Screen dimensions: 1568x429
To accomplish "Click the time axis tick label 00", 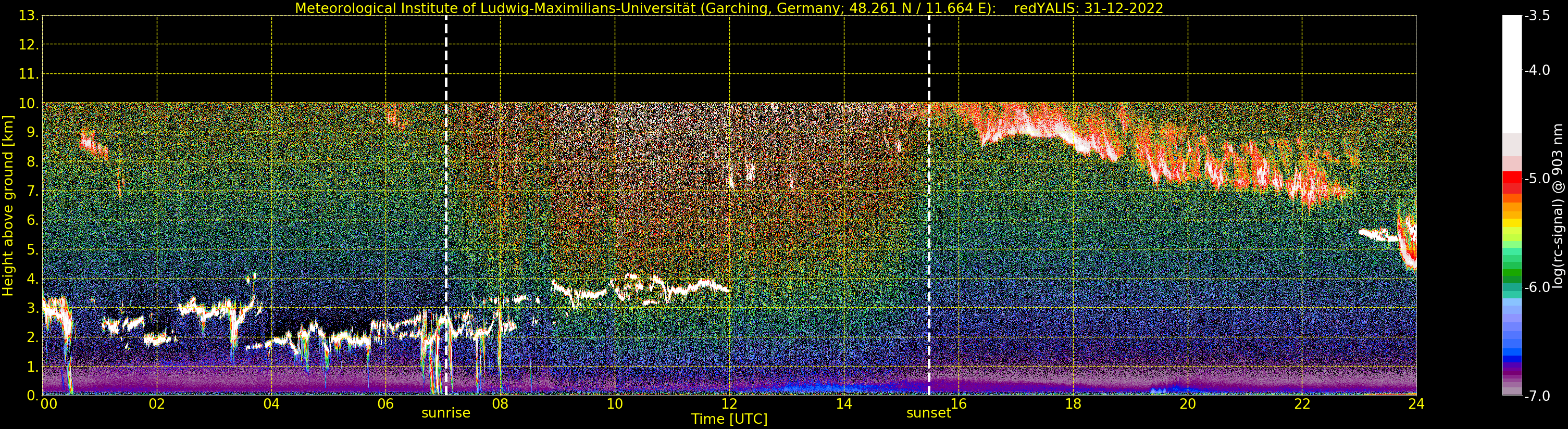I will pos(48,404).
